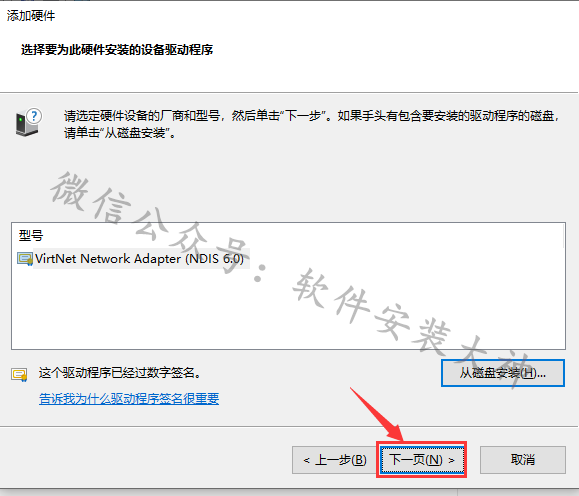
Task: Select VirtNet Network Adapter (NDIS 6.0) model
Action: click(x=139, y=259)
